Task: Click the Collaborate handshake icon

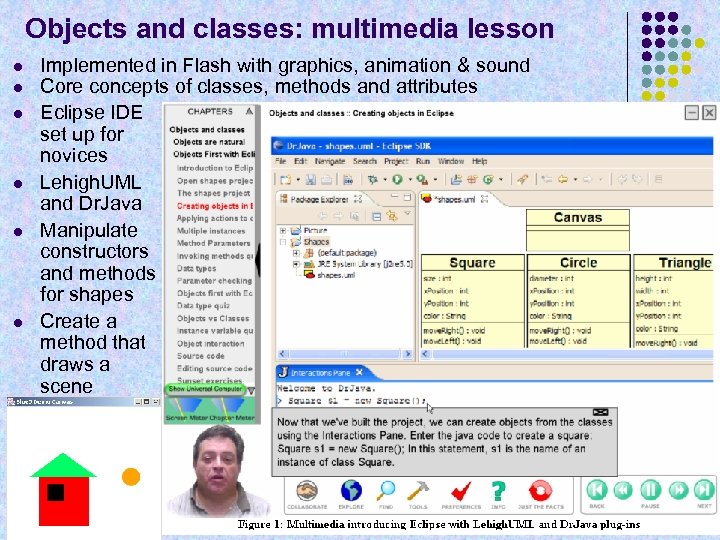Action: pyautogui.click(x=307, y=490)
